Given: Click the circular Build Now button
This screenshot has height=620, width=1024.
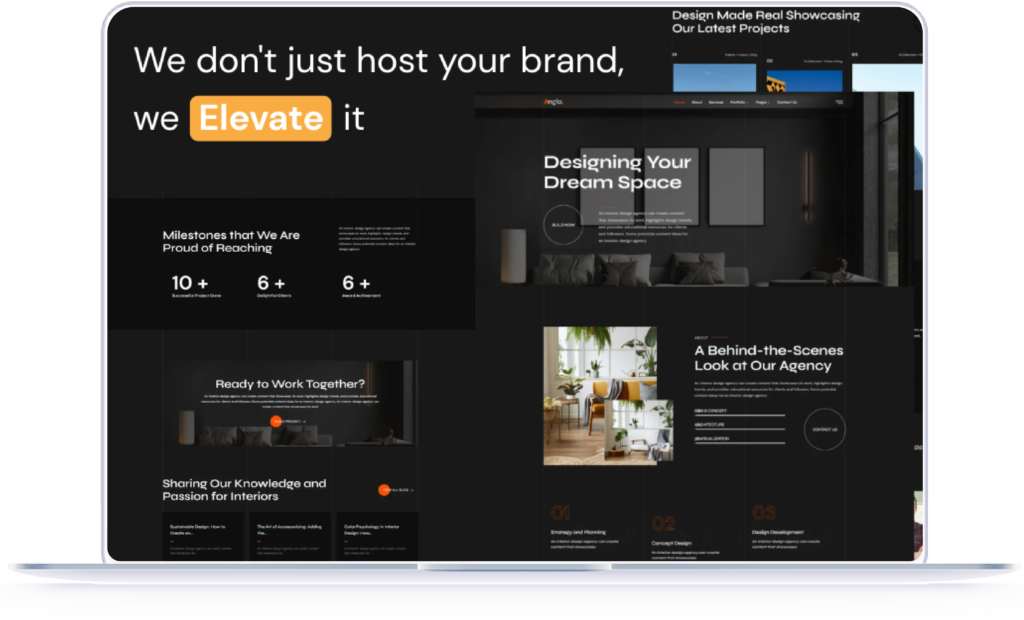Looking at the screenshot, I should tap(563, 225).
